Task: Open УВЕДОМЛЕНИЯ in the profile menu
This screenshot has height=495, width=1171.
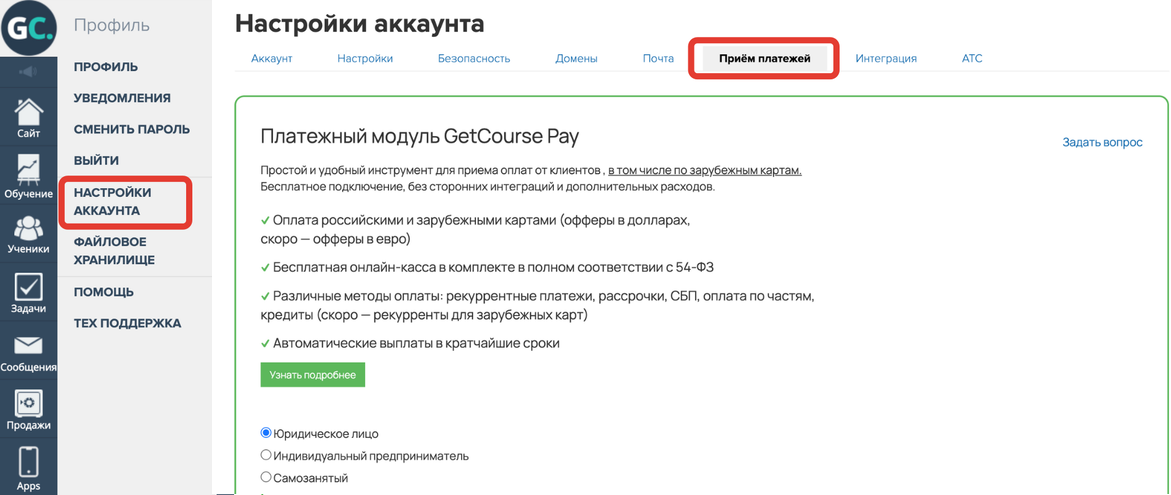Action: click(122, 98)
